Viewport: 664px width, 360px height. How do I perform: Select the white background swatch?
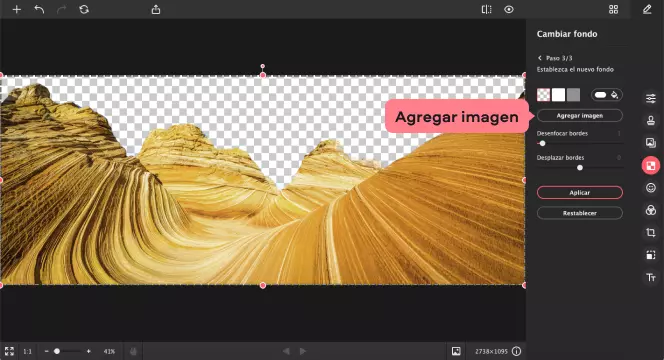click(559, 95)
